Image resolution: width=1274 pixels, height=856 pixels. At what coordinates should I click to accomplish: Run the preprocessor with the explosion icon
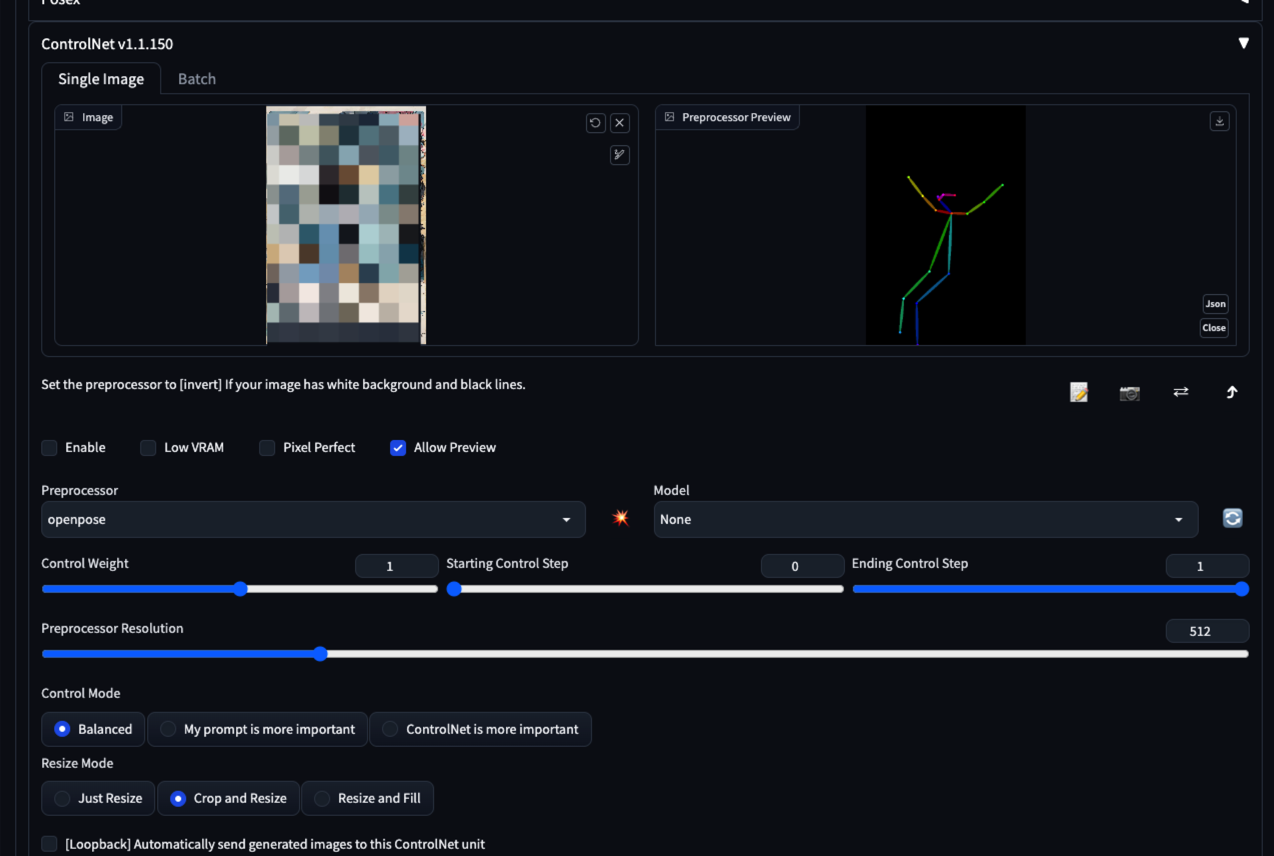tap(620, 518)
